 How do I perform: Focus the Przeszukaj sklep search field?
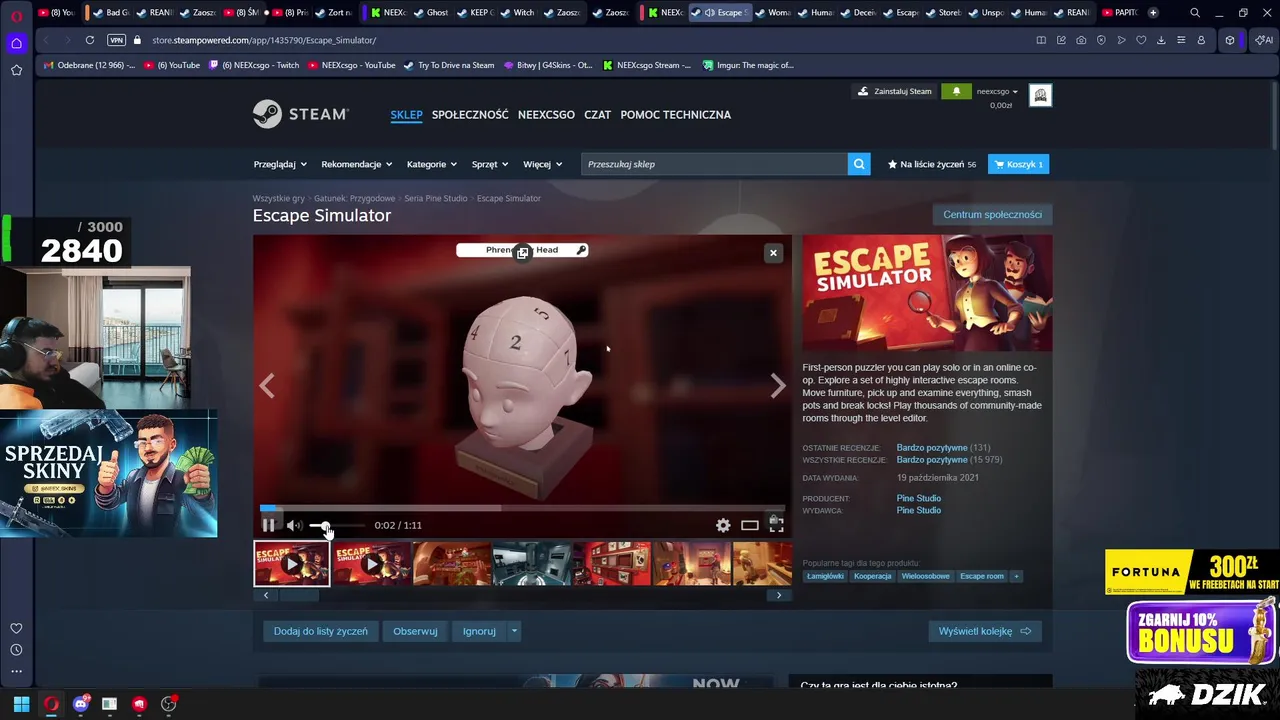(714, 164)
